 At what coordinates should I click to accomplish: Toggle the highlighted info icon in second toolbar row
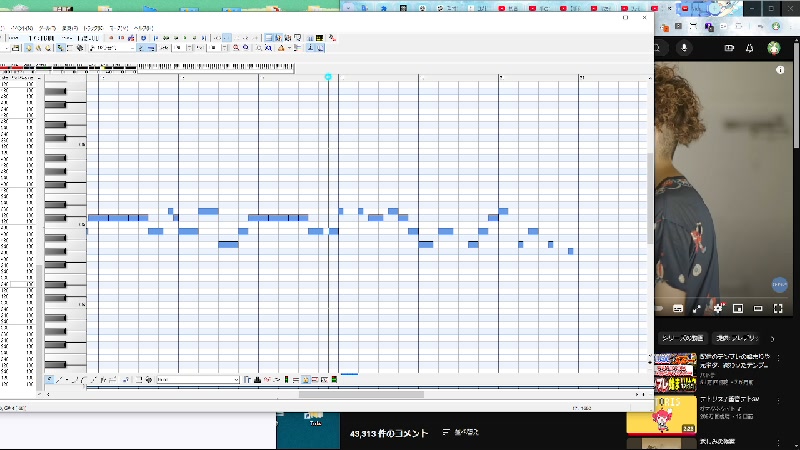click(x=311, y=48)
